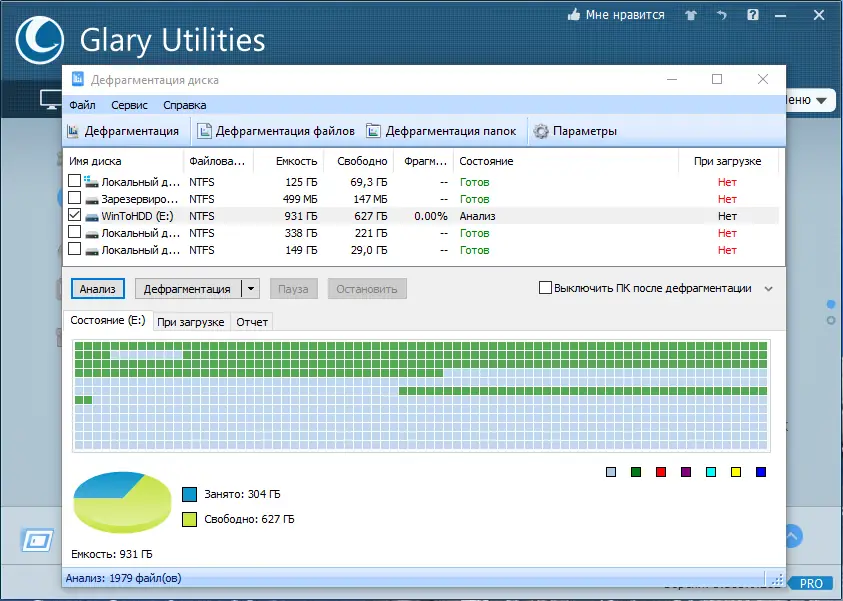This screenshot has height=601, width=843.
Task: Switch to Отчет tab
Action: pyautogui.click(x=252, y=322)
